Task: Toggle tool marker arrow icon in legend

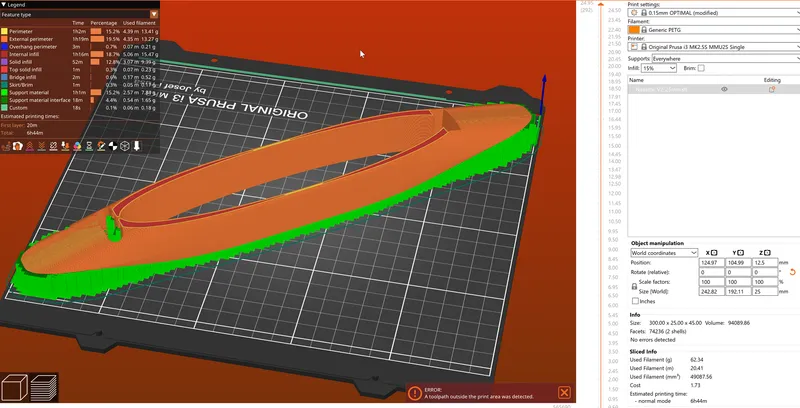Action: point(137,146)
